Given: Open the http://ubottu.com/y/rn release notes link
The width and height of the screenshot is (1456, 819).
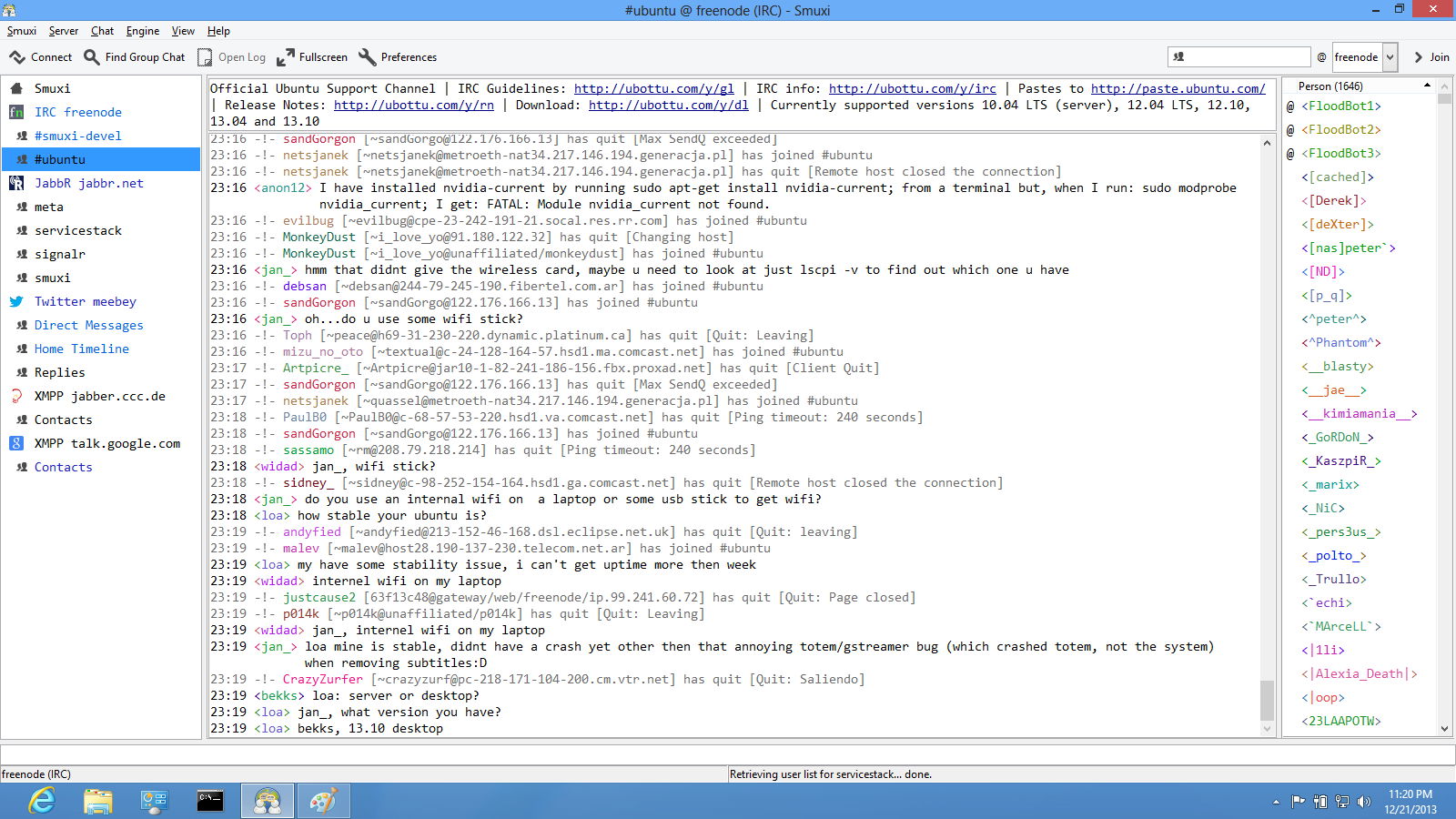Looking at the screenshot, I should pyautogui.click(x=414, y=105).
